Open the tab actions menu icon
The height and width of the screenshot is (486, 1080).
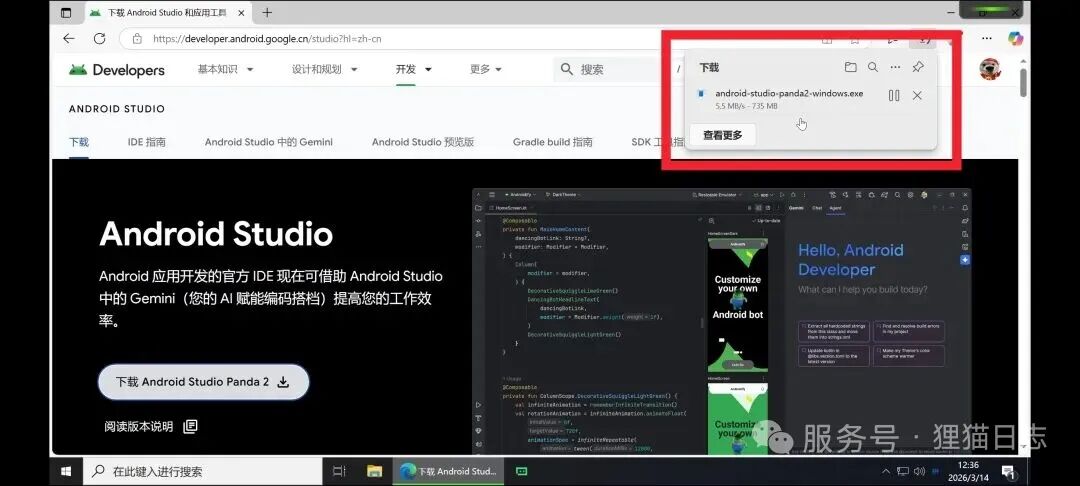click(66, 12)
